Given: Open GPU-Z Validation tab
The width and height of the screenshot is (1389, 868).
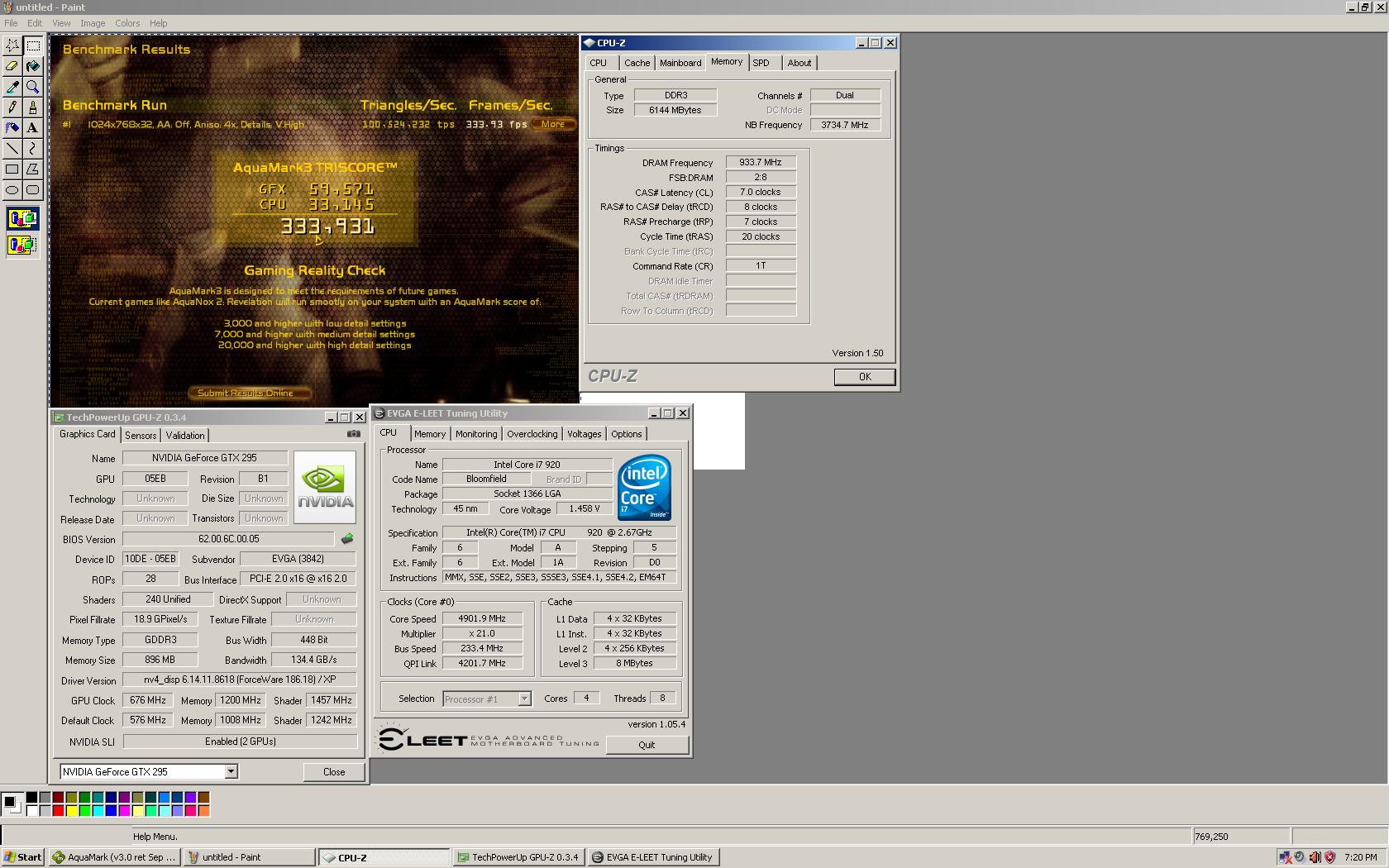Looking at the screenshot, I should click(x=185, y=436).
